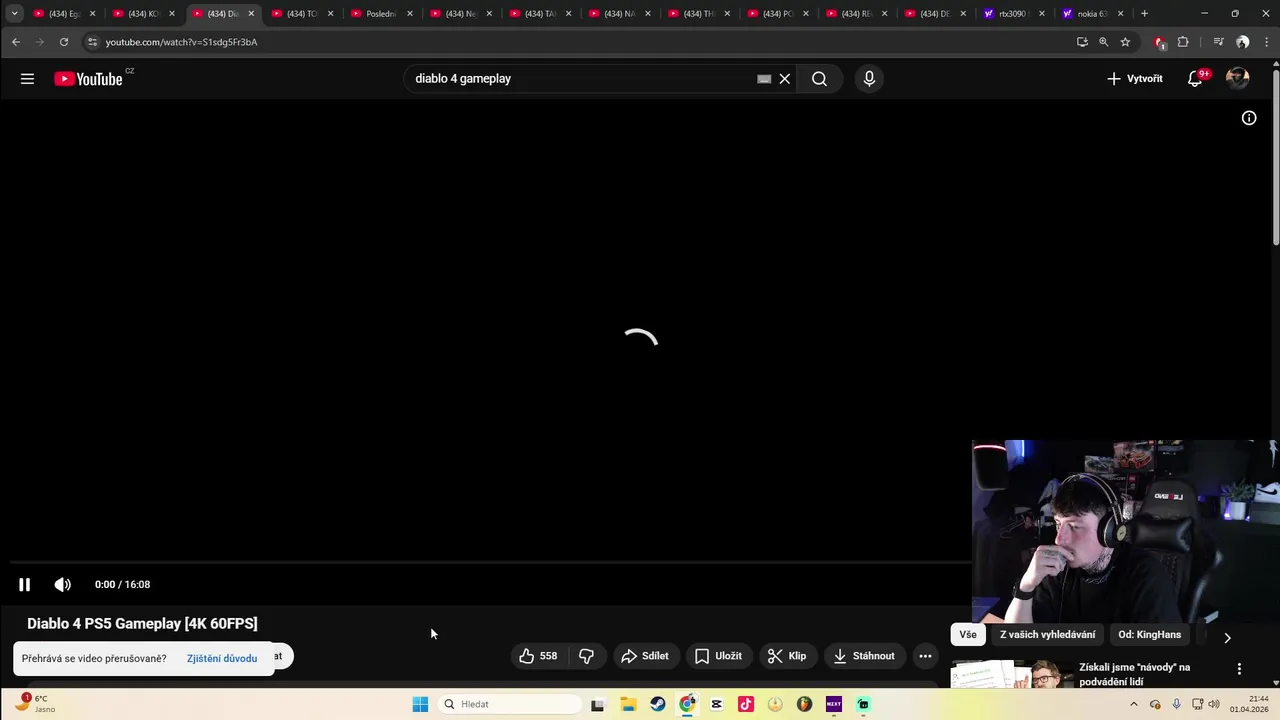Click the Vytvořit create button
Viewport: 1280px width, 720px height.
click(x=1135, y=79)
